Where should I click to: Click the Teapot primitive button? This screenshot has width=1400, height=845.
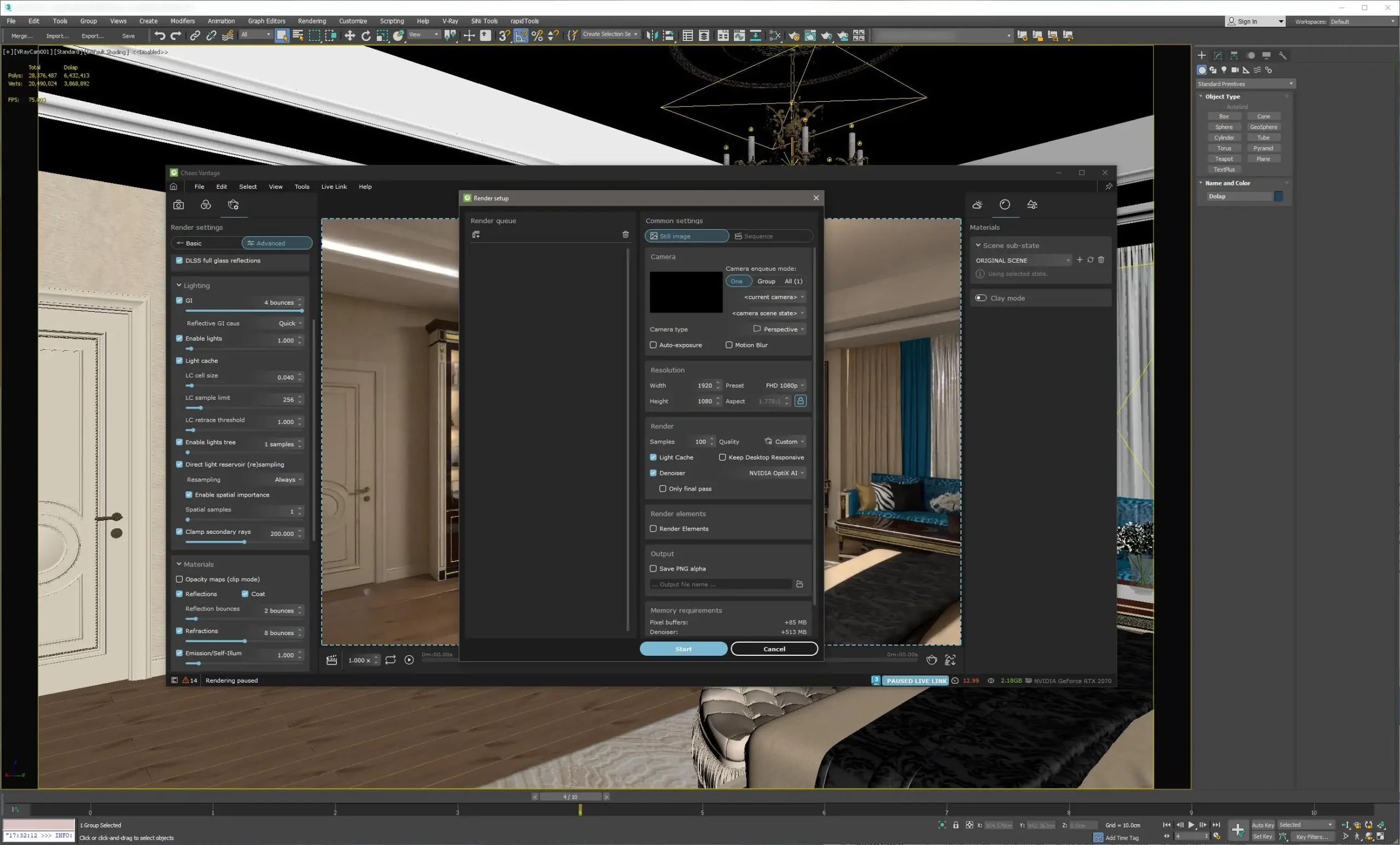(x=1223, y=159)
